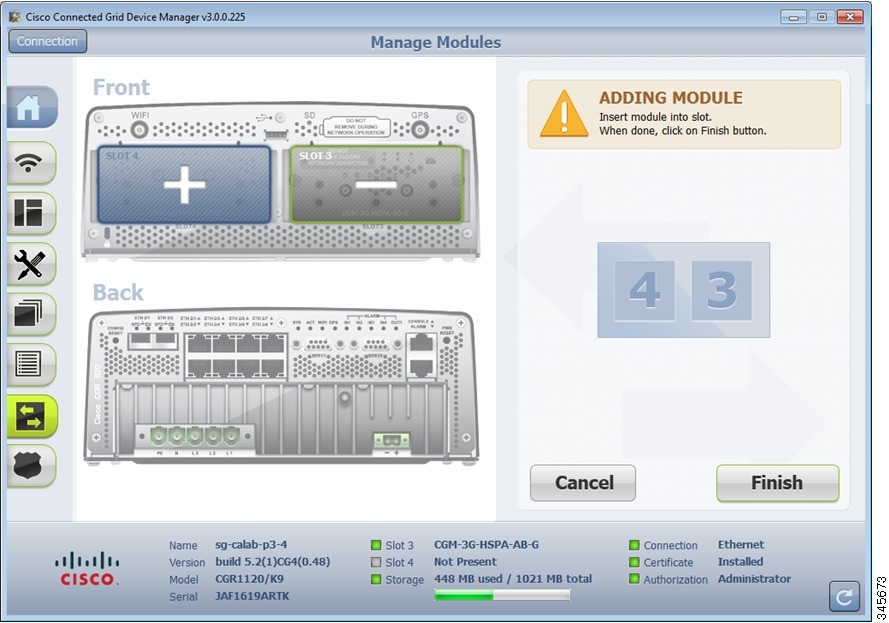Open the Home dashboard sidebar icon
Screen dimensions: 889x623
tap(31, 107)
